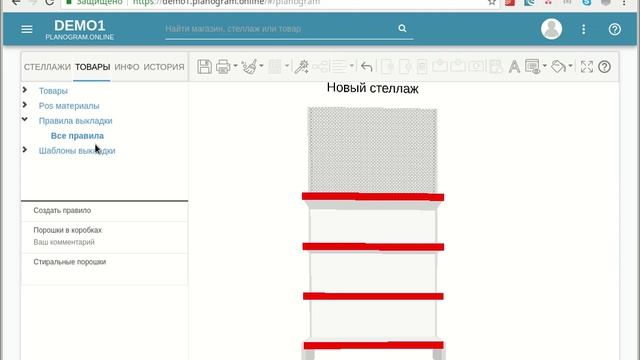Bookmark page with browser star icon

(492, 2)
